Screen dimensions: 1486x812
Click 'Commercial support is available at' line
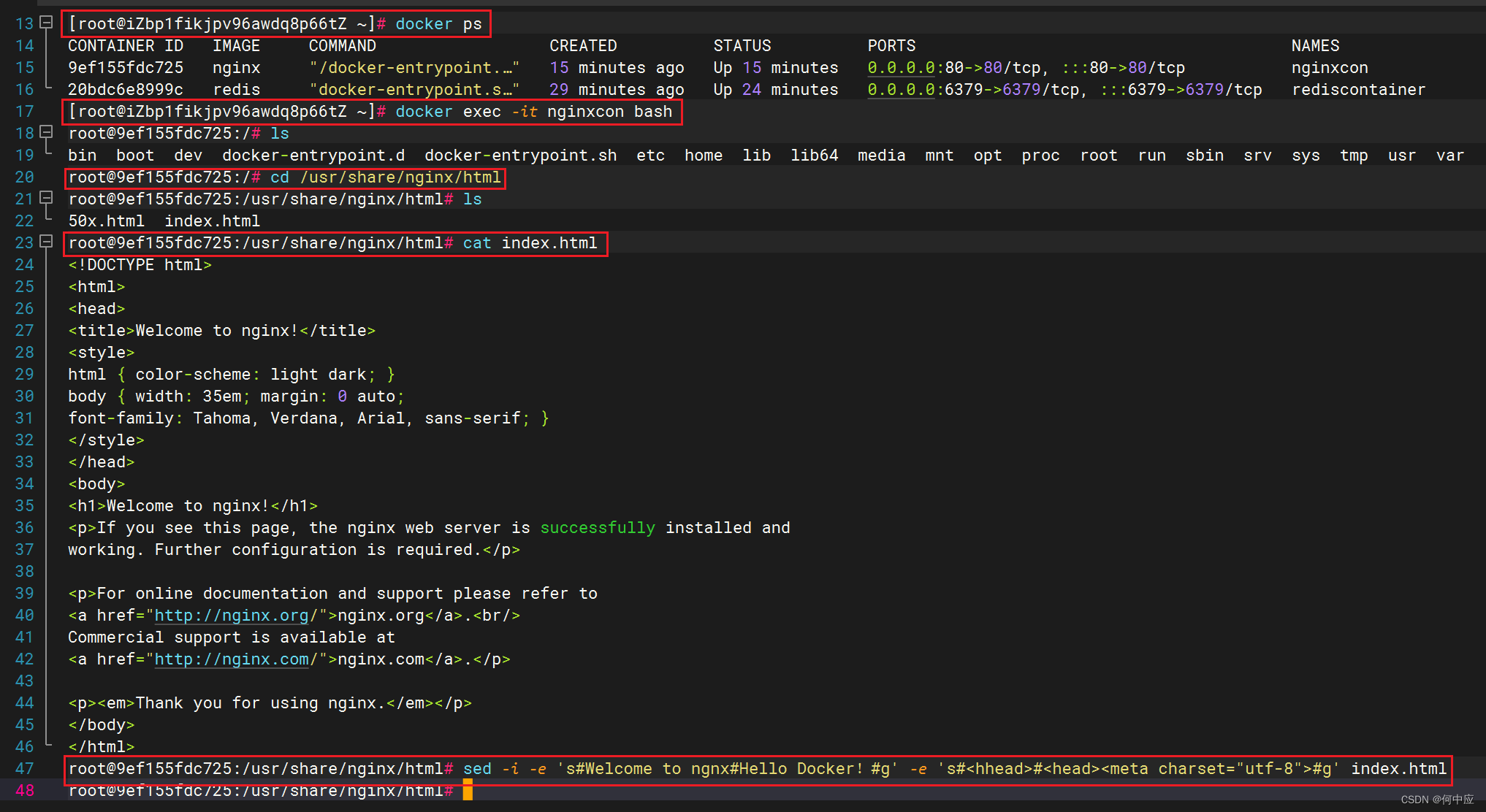click(x=232, y=637)
